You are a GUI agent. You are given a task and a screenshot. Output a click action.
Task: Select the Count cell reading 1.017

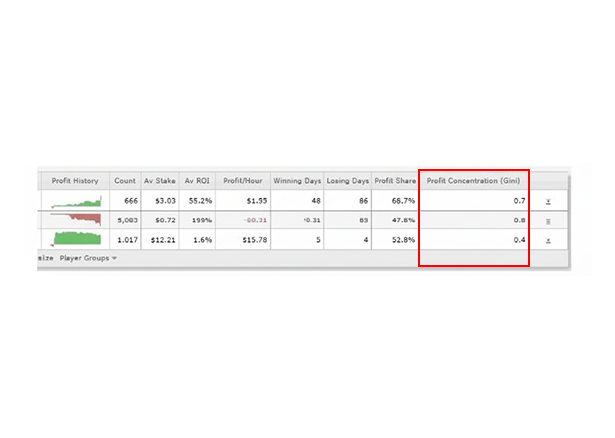127,240
